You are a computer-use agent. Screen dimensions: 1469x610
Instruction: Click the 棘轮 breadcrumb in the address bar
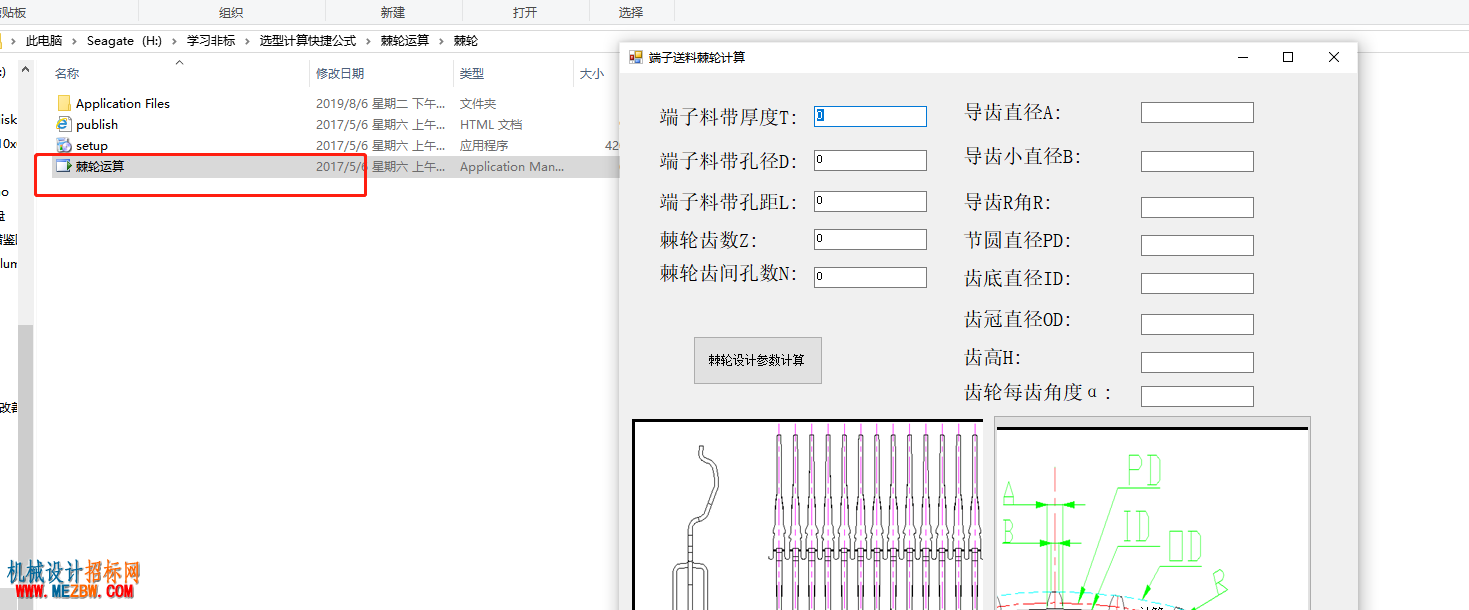click(x=466, y=41)
